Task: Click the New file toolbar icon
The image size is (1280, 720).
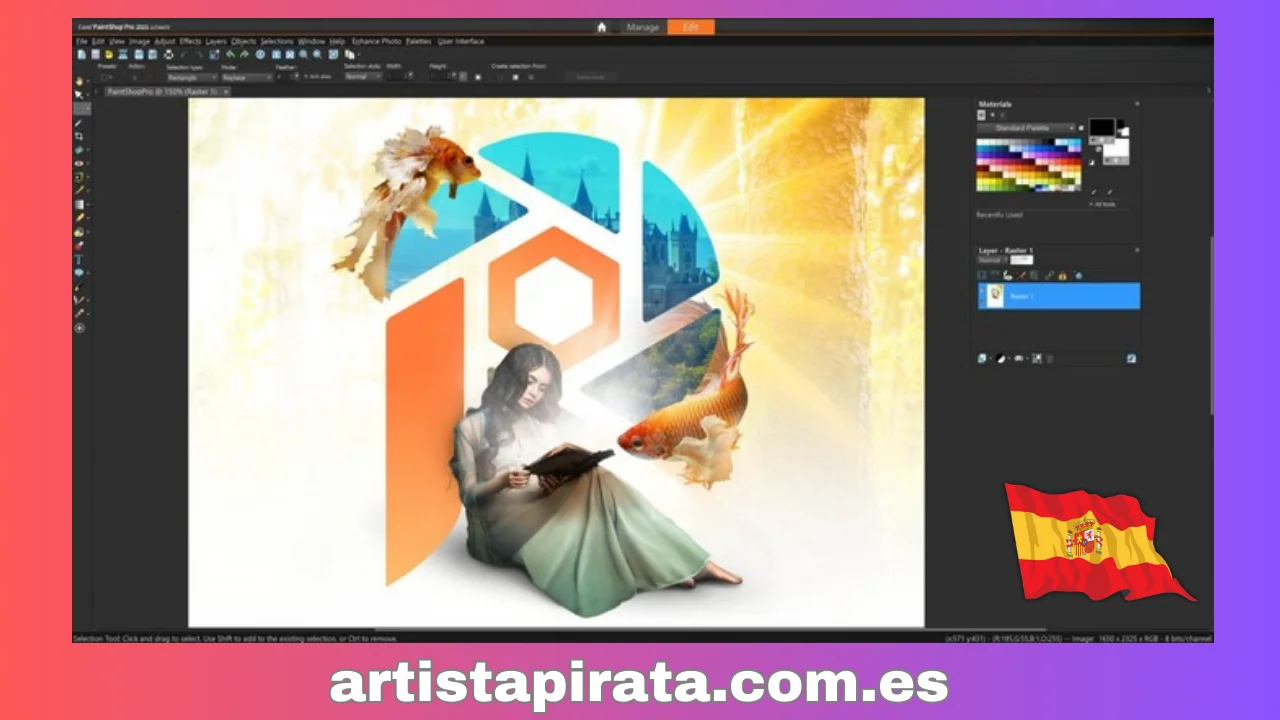Action: click(x=81, y=55)
